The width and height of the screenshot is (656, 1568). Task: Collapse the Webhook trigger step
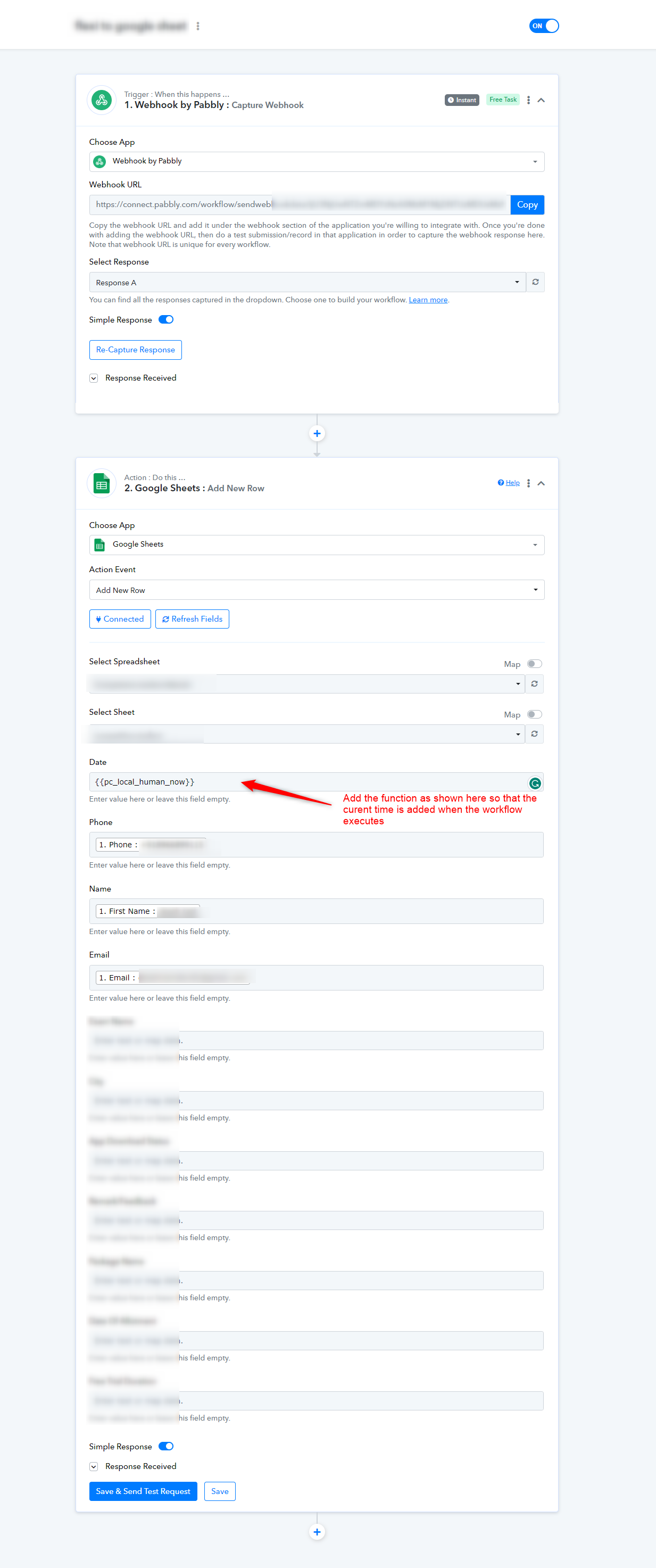coord(541,100)
